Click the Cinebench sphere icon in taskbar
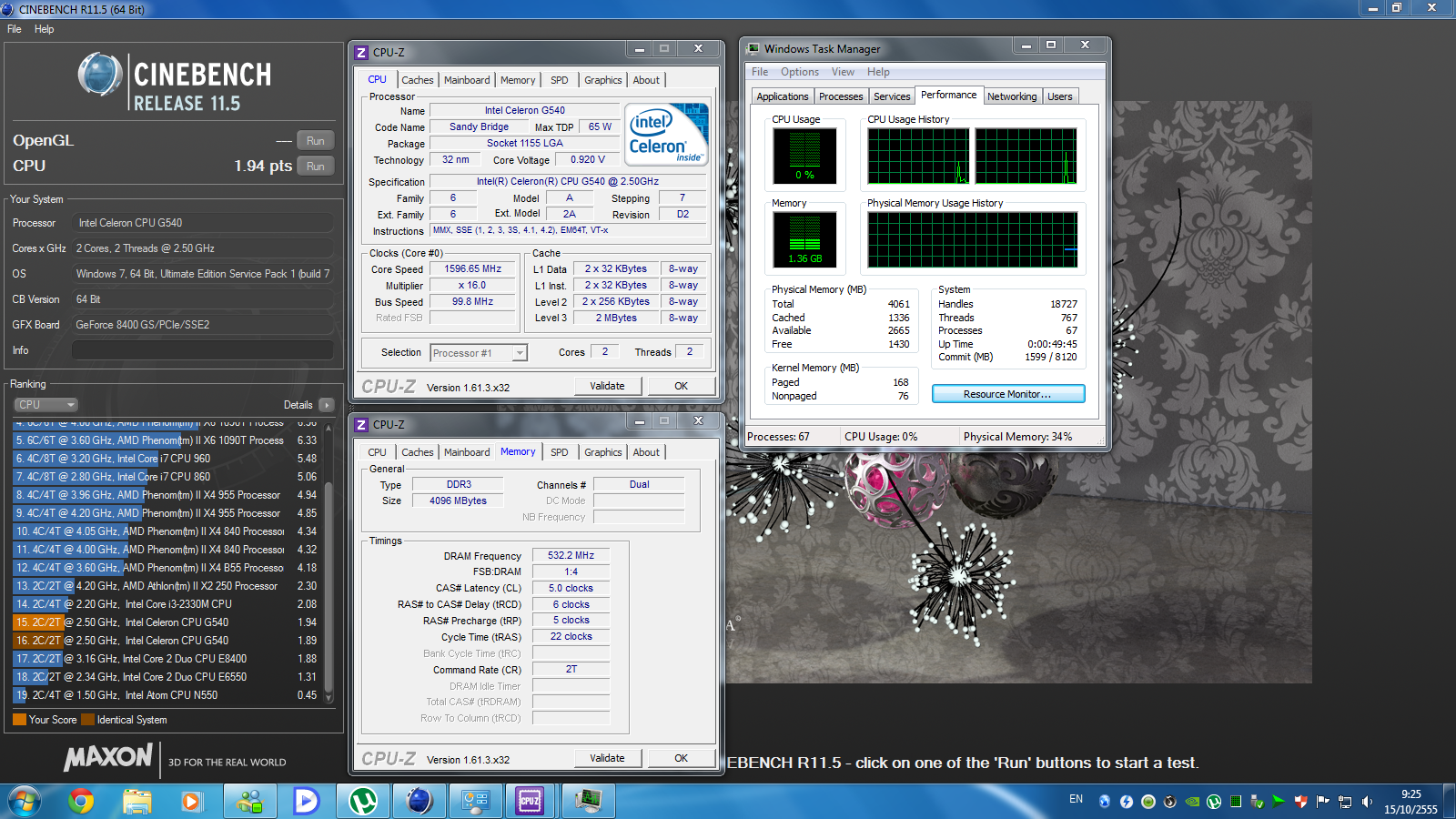Image resolution: width=1456 pixels, height=819 pixels. (x=420, y=801)
